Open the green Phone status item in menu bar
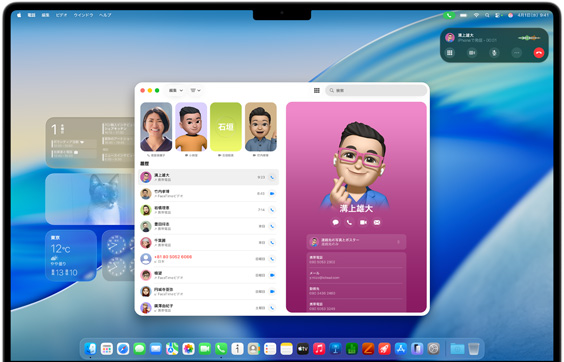The width and height of the screenshot is (564, 362). point(449,15)
